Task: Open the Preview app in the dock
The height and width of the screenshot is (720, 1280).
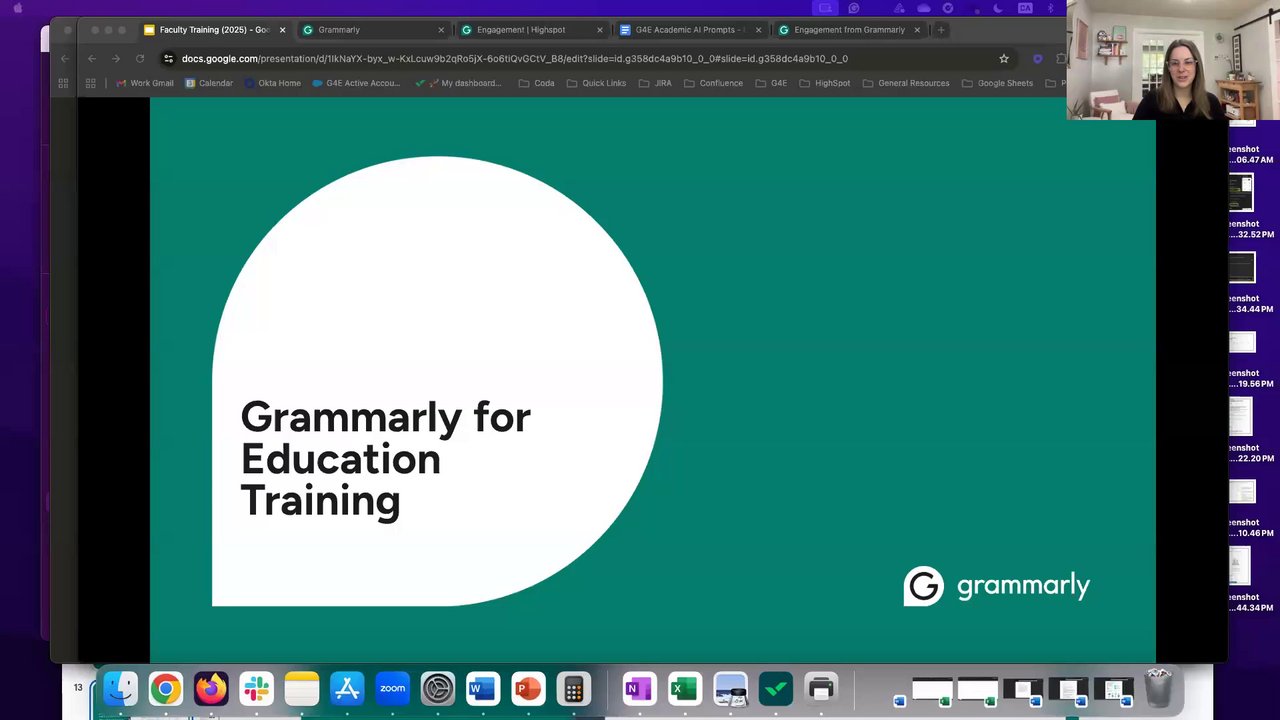Action: 730,689
